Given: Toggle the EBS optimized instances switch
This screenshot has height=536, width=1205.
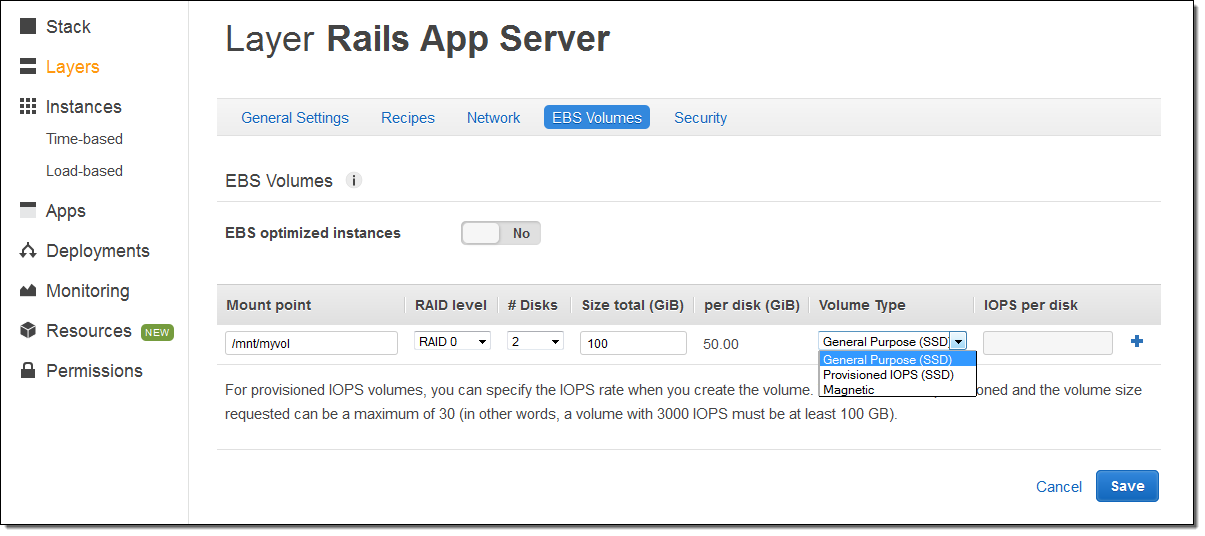Looking at the screenshot, I should [x=500, y=233].
